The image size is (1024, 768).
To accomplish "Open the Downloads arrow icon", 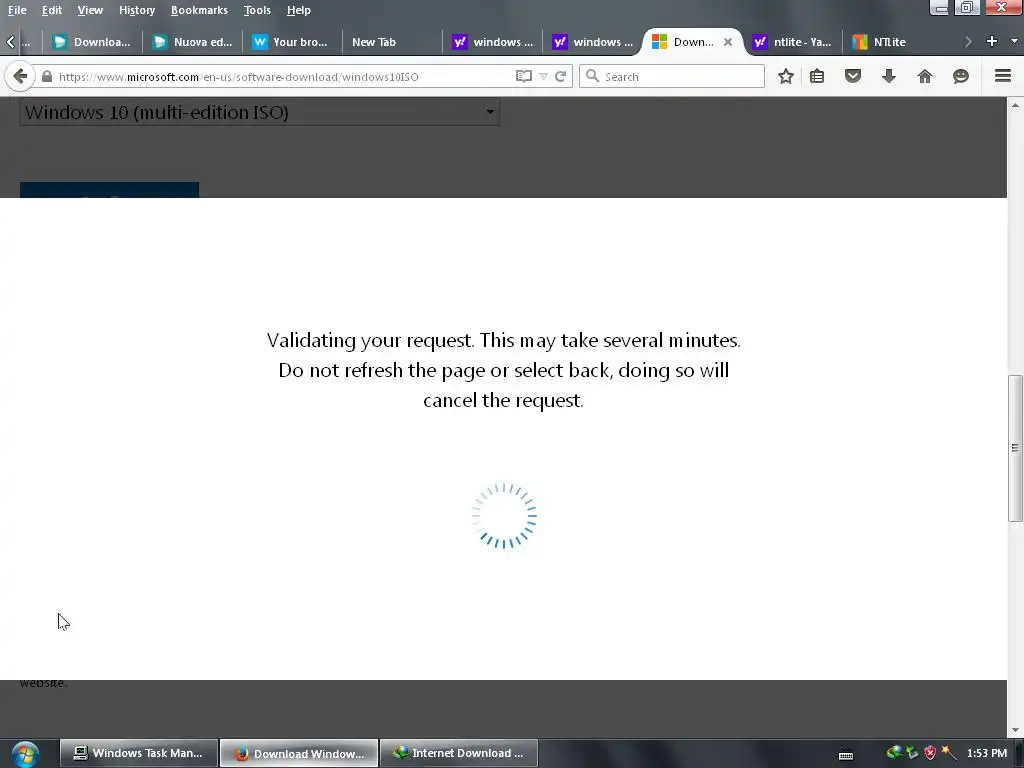I will click(x=889, y=76).
